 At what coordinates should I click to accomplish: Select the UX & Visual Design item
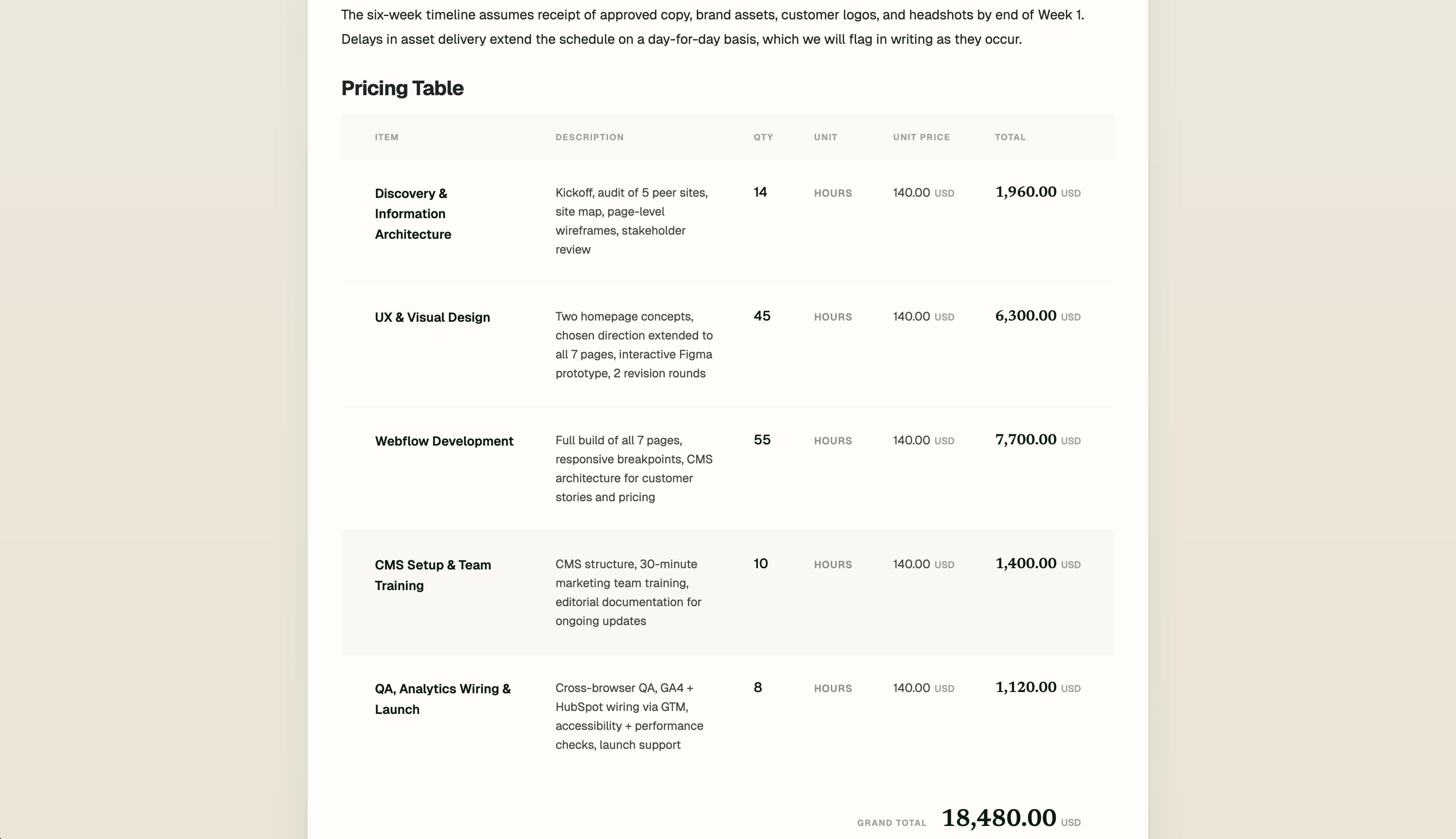tap(432, 318)
